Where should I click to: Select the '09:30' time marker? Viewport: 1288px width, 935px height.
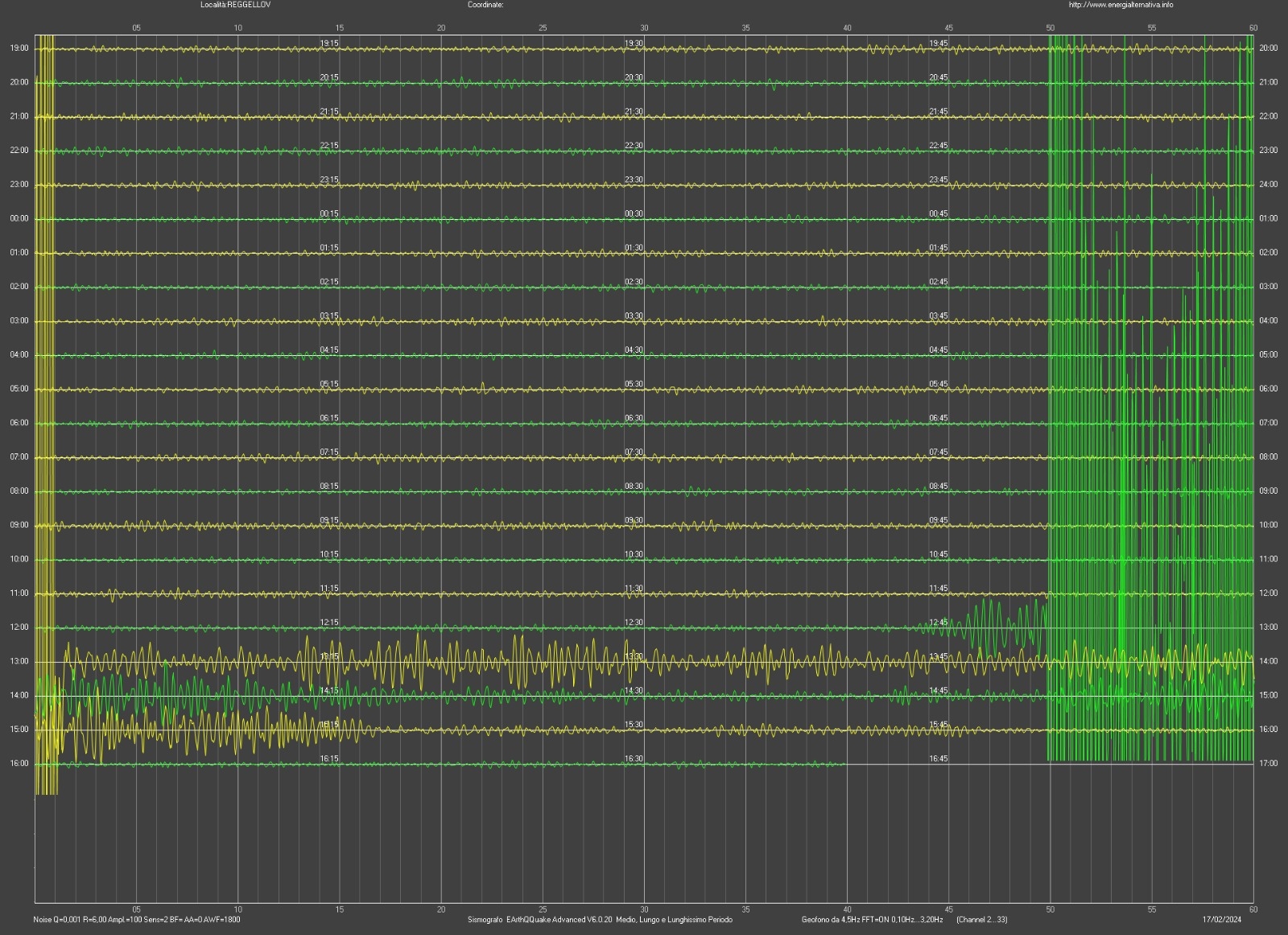(x=634, y=521)
